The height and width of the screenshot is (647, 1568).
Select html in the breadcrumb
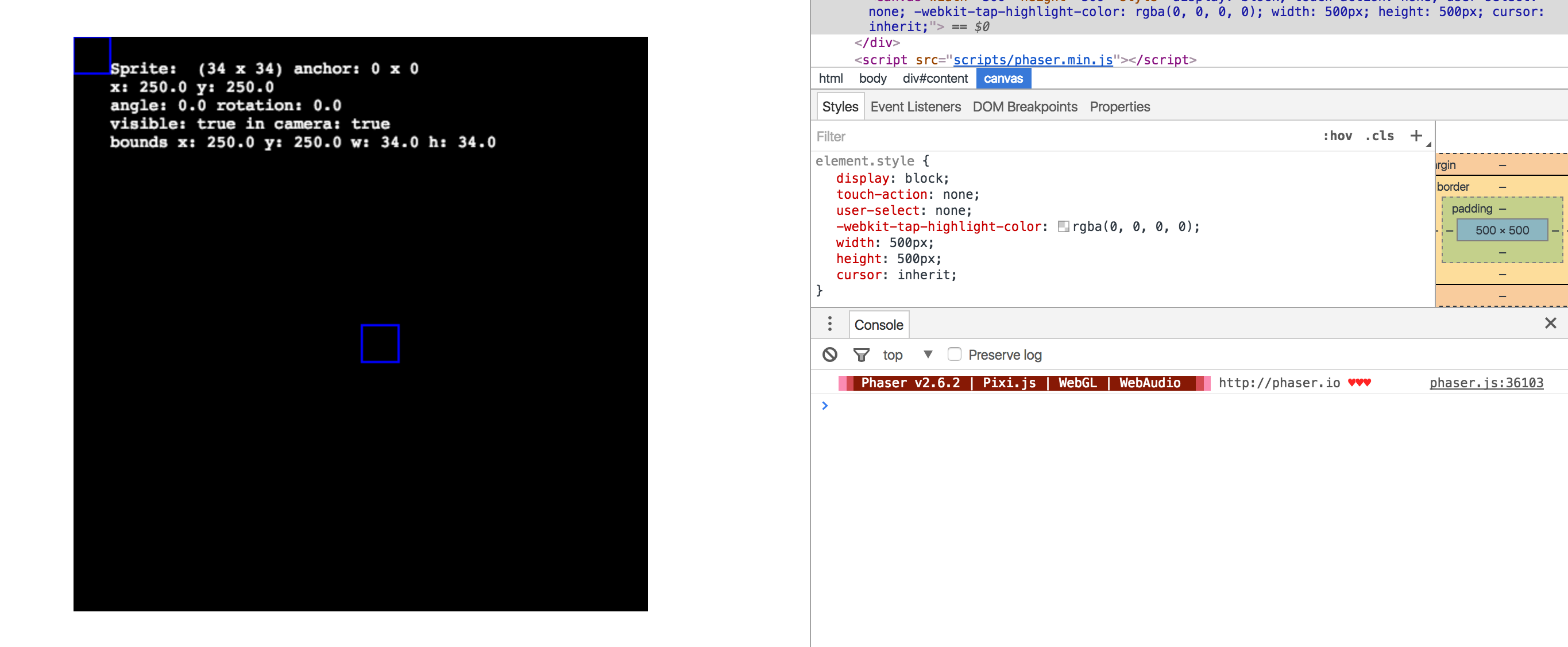831,79
